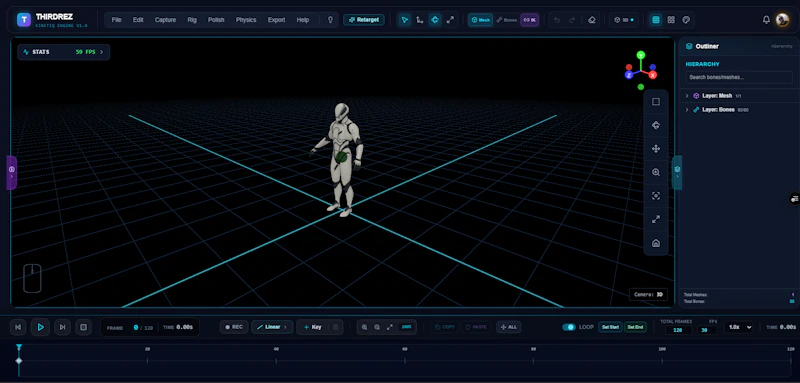Click the floating widget on right edge
The height and width of the screenshot is (383, 800).
795,199
